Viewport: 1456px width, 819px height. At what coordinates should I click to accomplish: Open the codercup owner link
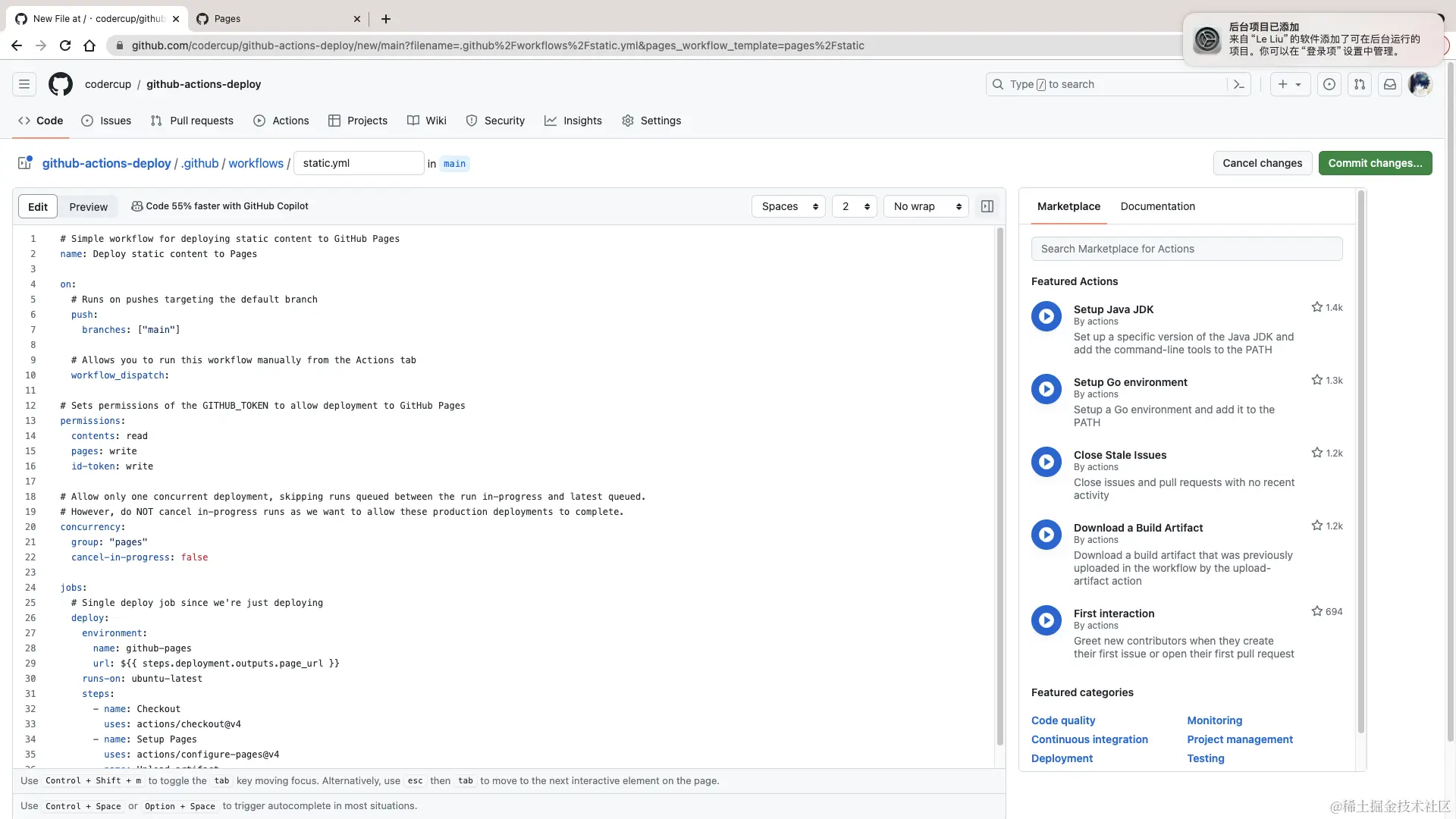(108, 84)
